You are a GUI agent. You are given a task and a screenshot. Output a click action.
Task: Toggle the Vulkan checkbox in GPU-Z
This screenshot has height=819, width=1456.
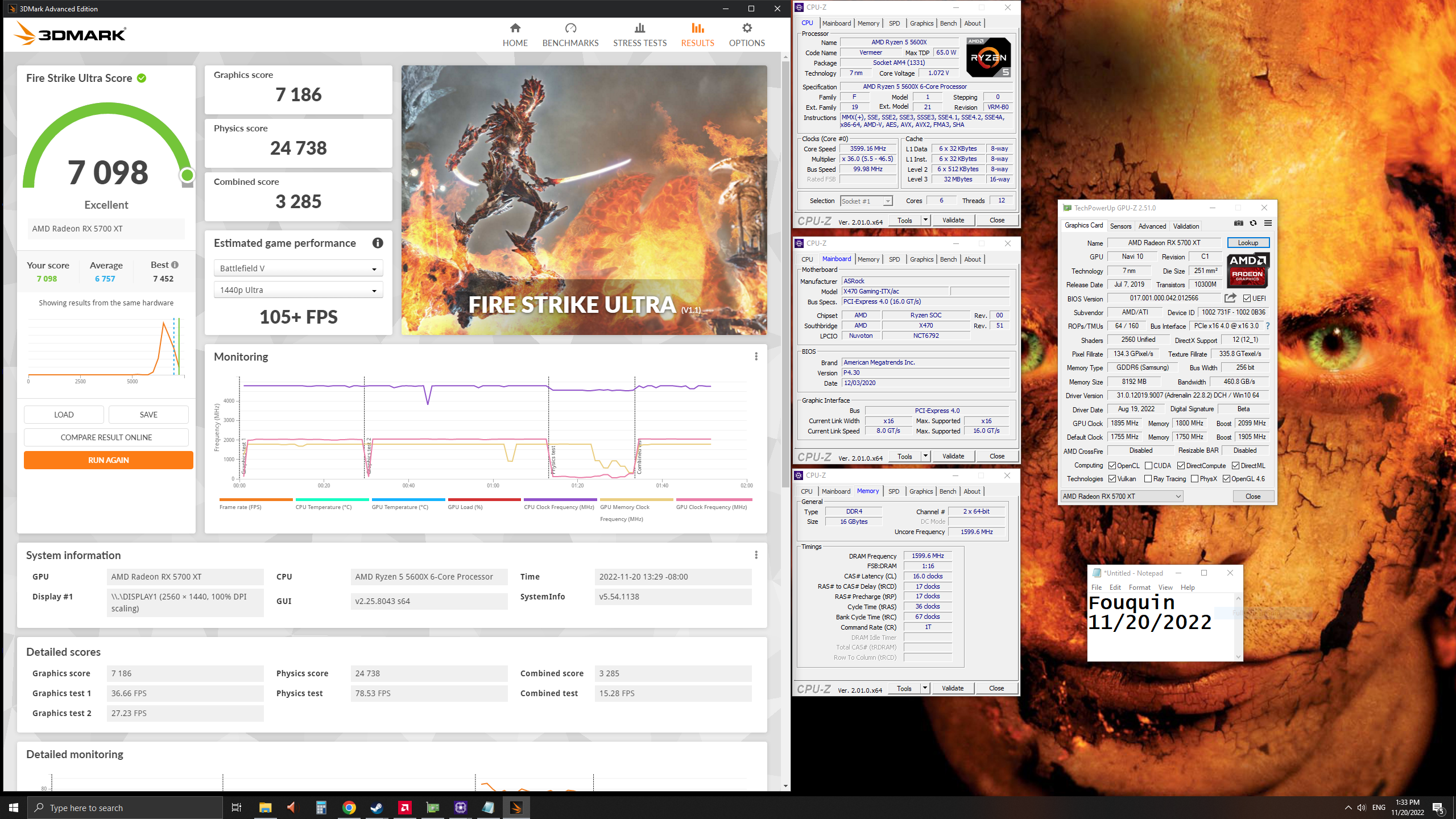coord(1112,479)
